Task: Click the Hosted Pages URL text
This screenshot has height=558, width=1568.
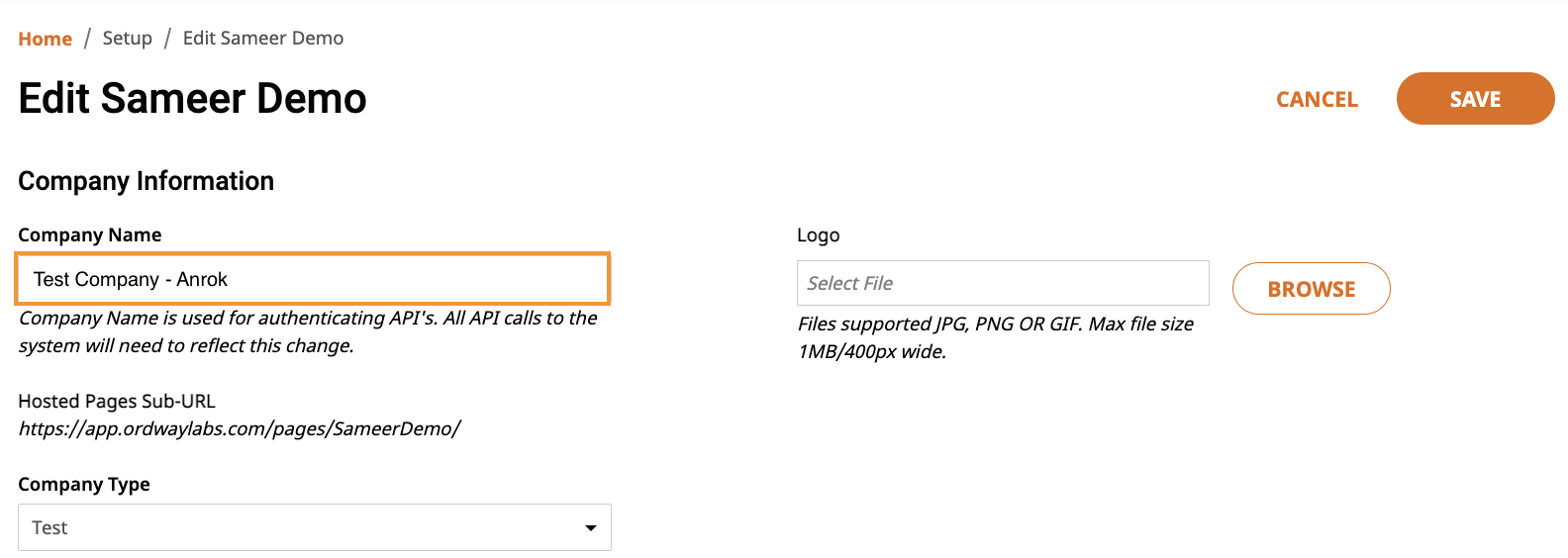Action: 240,428
